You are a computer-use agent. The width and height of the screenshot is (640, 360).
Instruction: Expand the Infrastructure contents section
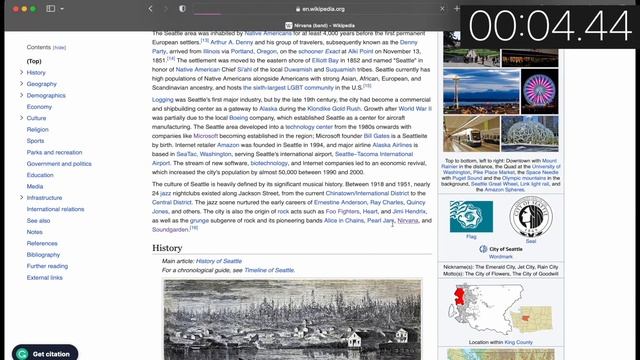(21, 198)
